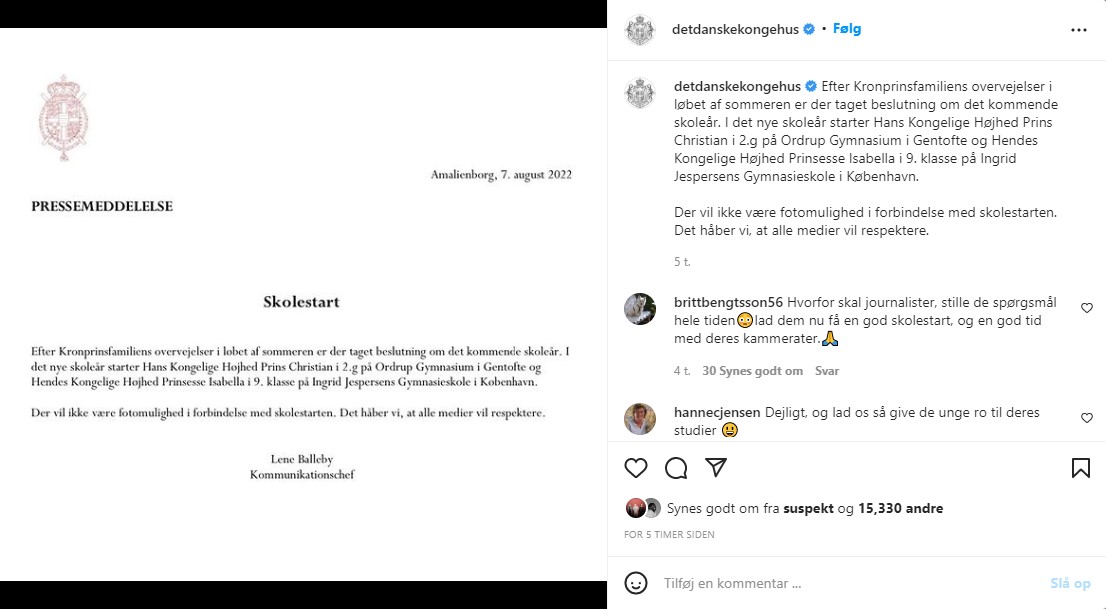
Task: Open emoji picker in comment box
Action: point(636,583)
